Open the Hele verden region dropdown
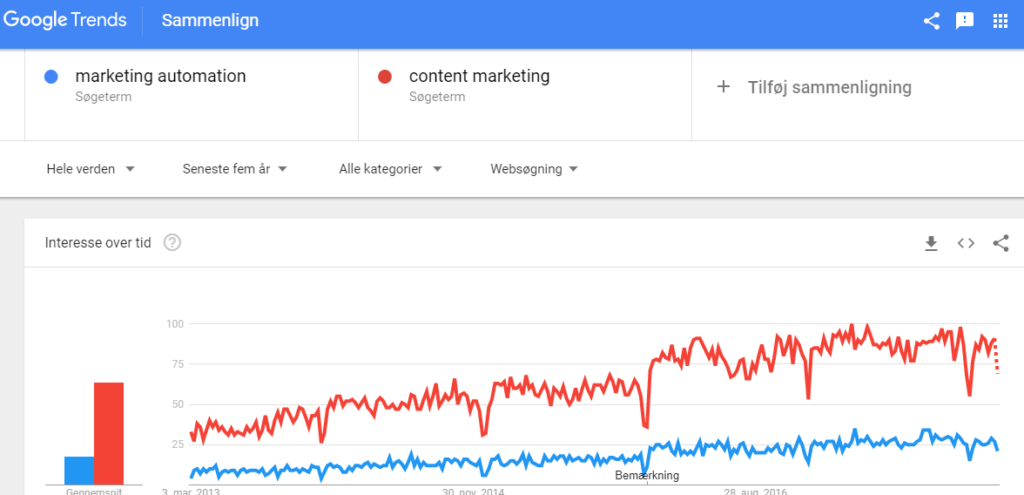The height and width of the screenshot is (495, 1024). click(x=90, y=169)
